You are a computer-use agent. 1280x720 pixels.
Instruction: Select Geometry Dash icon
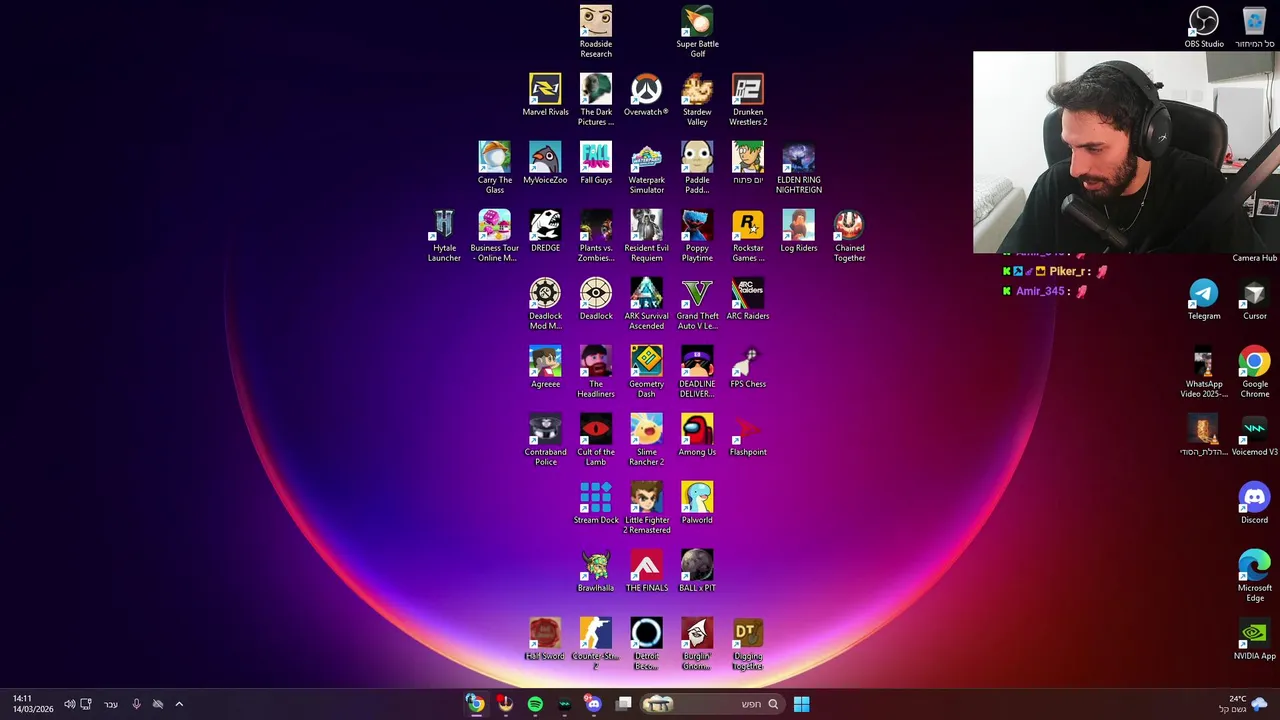pos(646,371)
